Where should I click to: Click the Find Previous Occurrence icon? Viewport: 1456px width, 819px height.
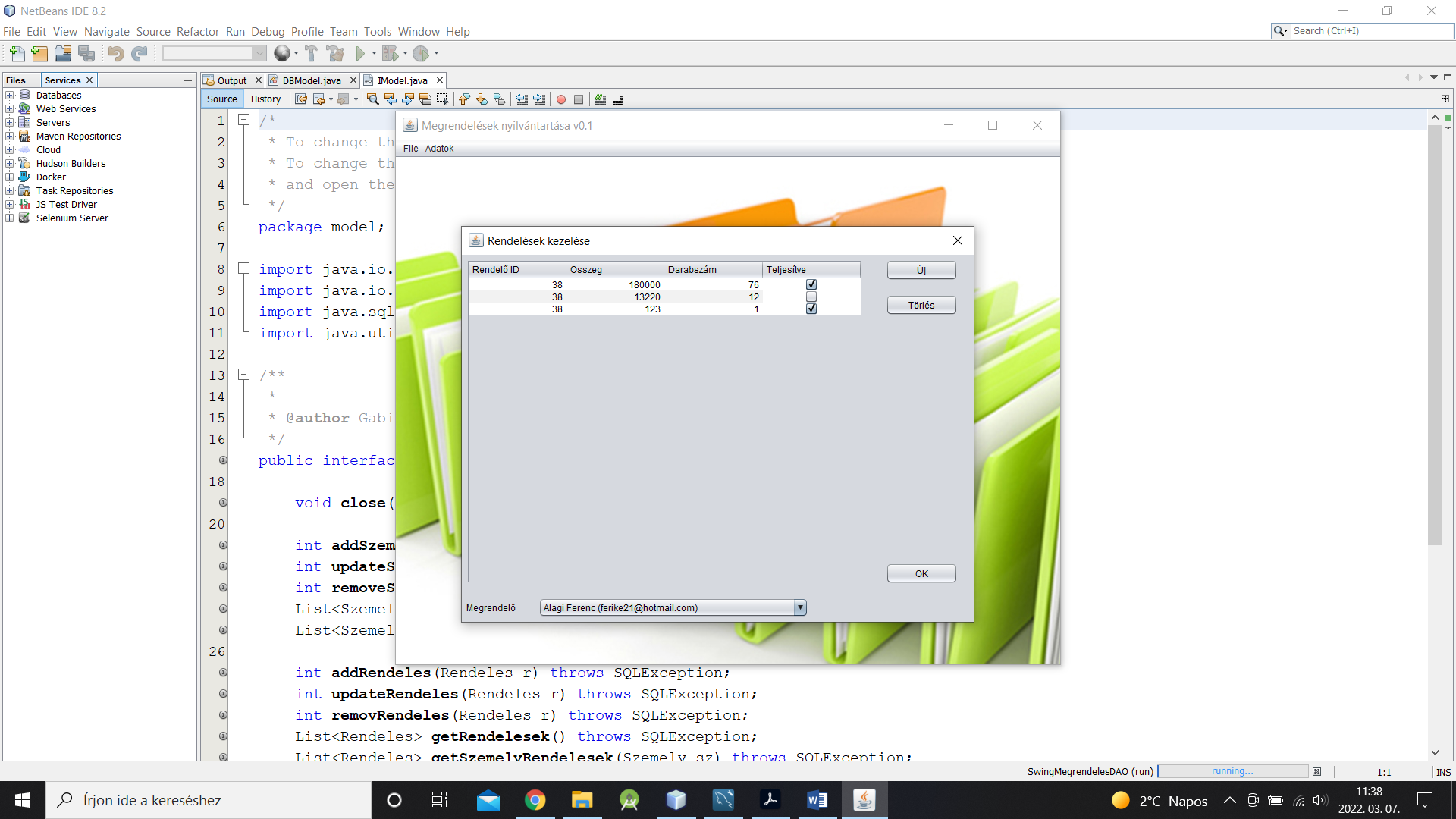pyautogui.click(x=390, y=99)
